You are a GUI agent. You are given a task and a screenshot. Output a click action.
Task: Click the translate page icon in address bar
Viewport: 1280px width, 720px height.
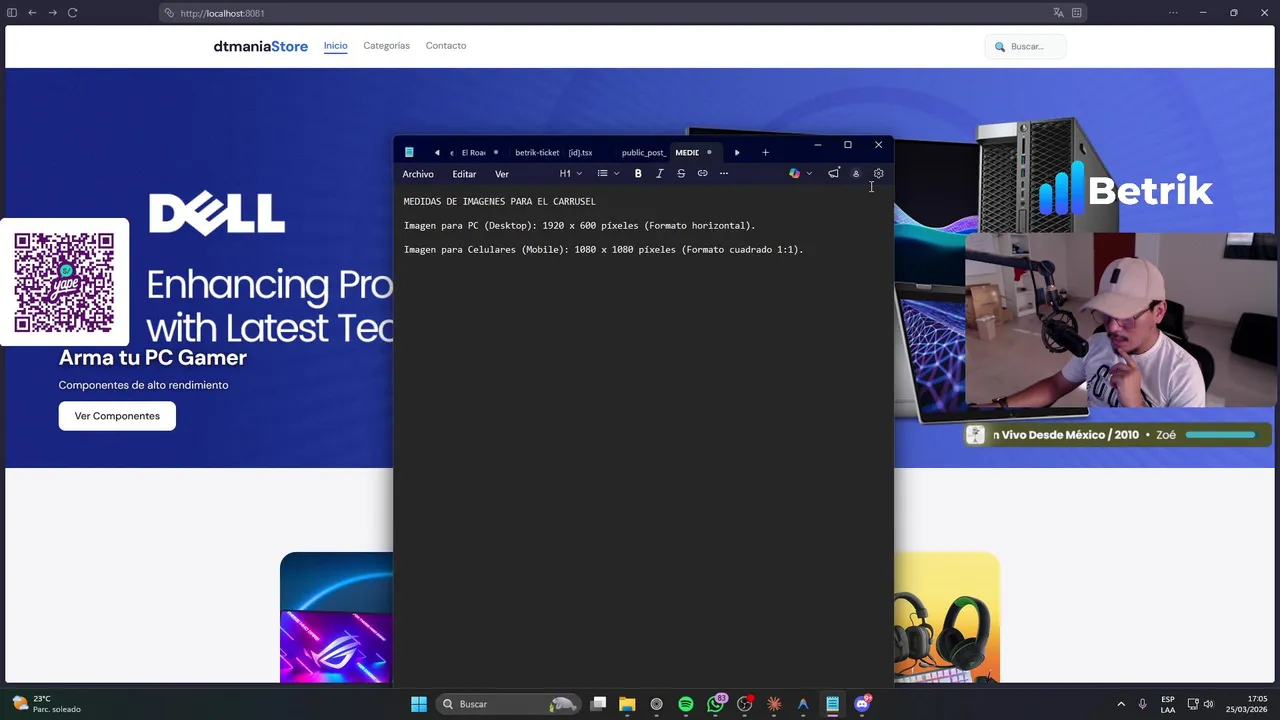coord(1058,13)
